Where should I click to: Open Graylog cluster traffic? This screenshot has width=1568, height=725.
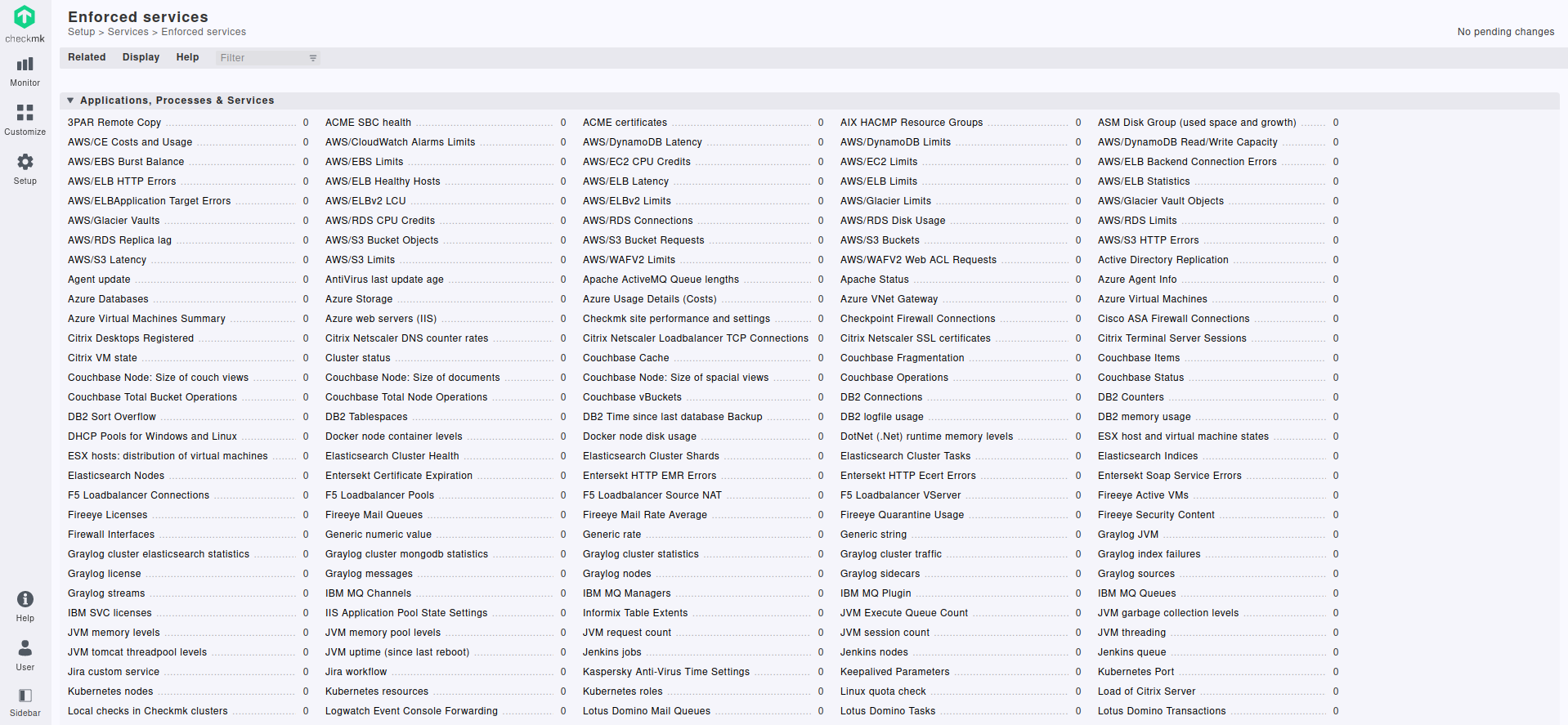coord(891,554)
